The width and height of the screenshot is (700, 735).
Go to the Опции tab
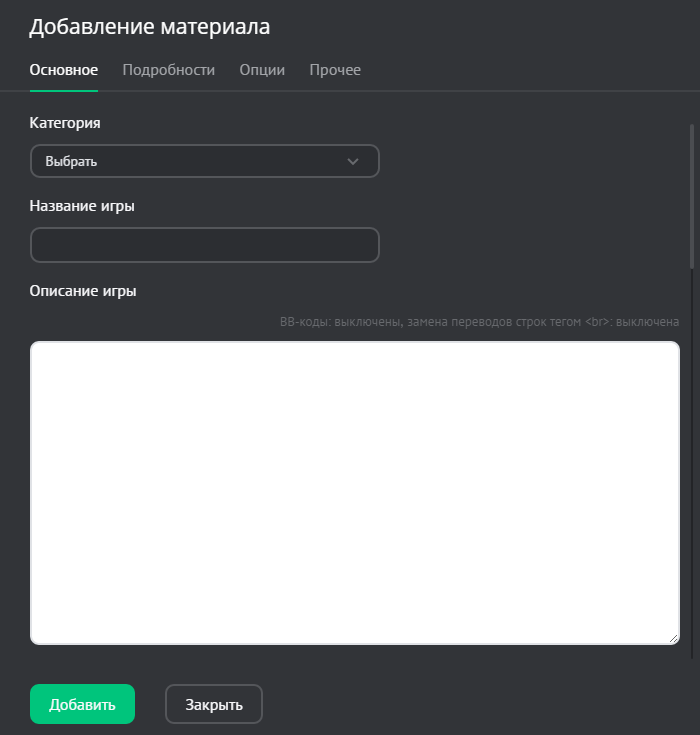(x=262, y=70)
